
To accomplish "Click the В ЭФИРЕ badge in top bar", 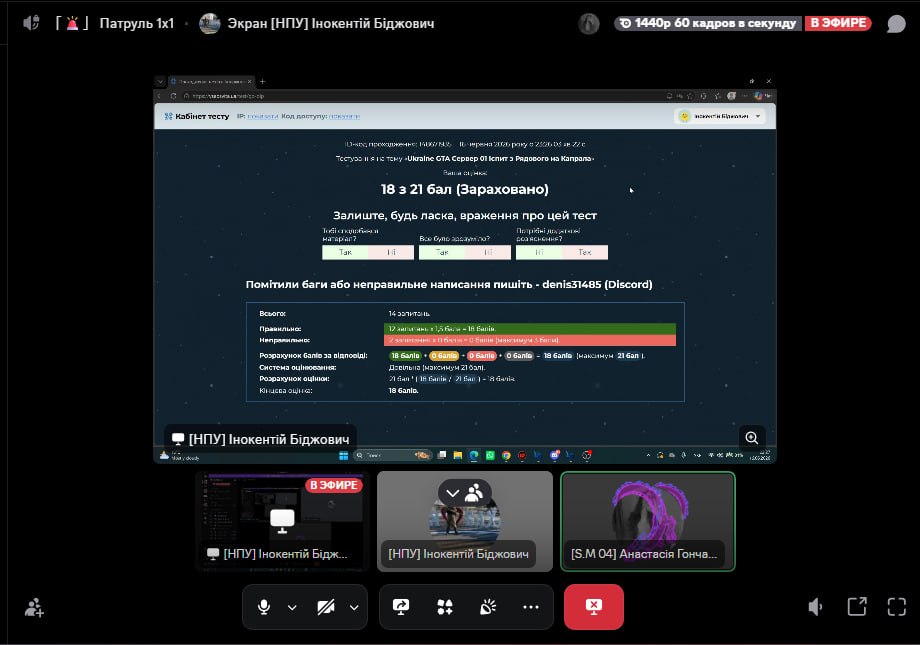I will 838,23.
